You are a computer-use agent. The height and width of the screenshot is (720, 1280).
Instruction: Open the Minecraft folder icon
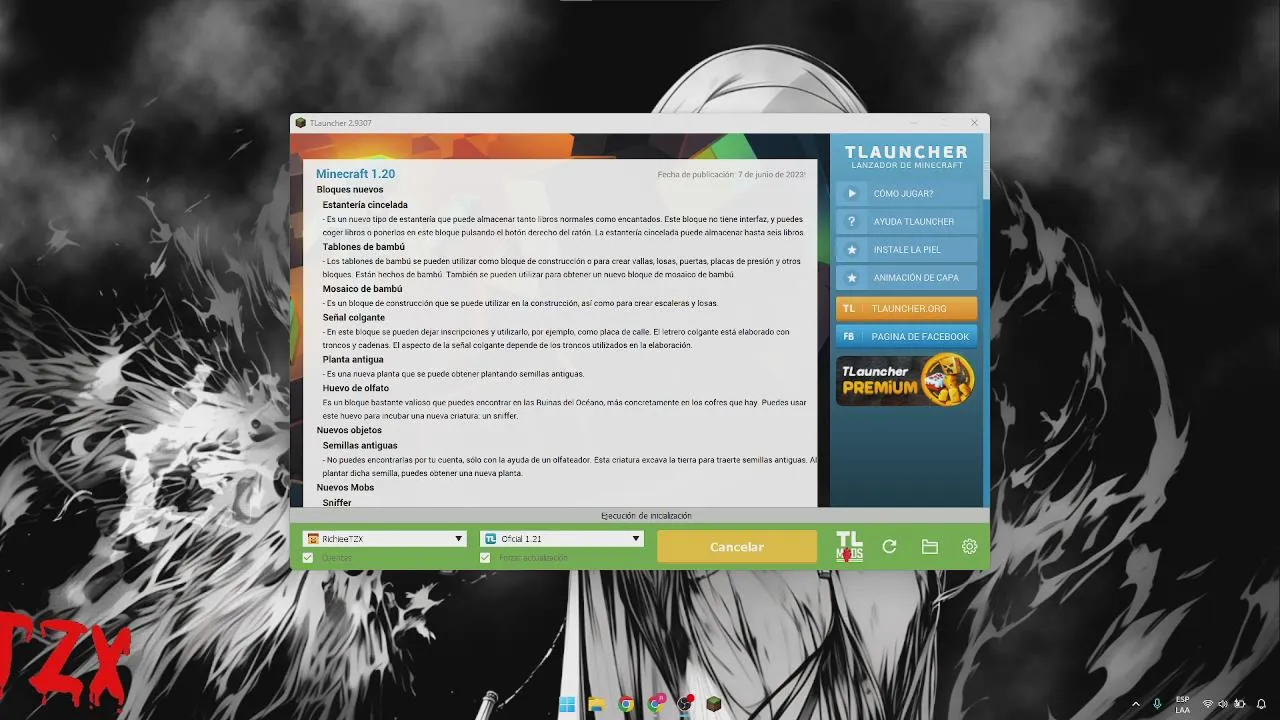pyautogui.click(x=930, y=547)
